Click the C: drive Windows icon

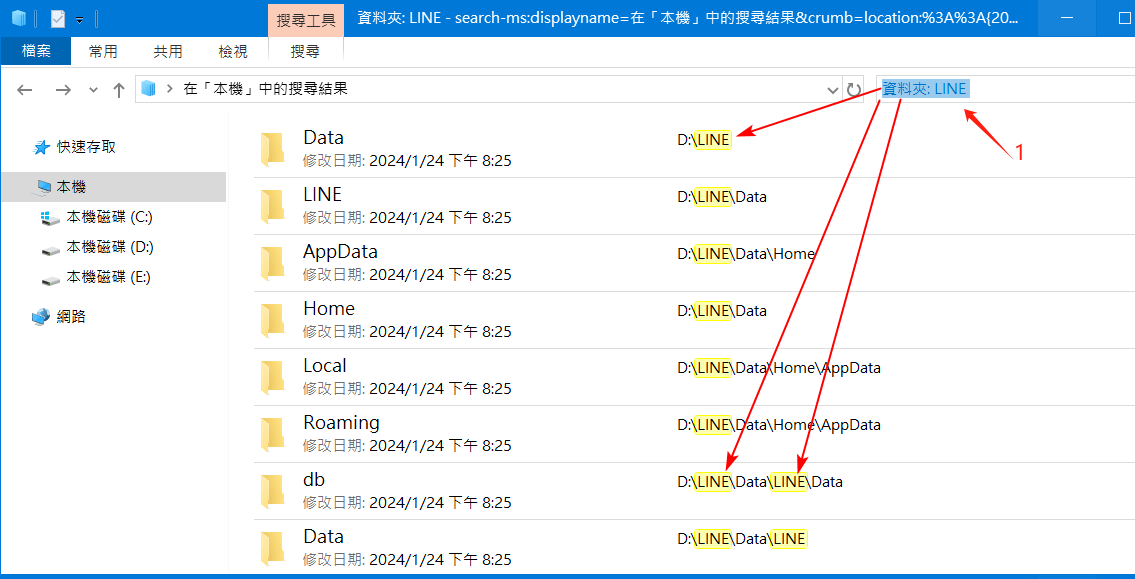(x=51, y=218)
